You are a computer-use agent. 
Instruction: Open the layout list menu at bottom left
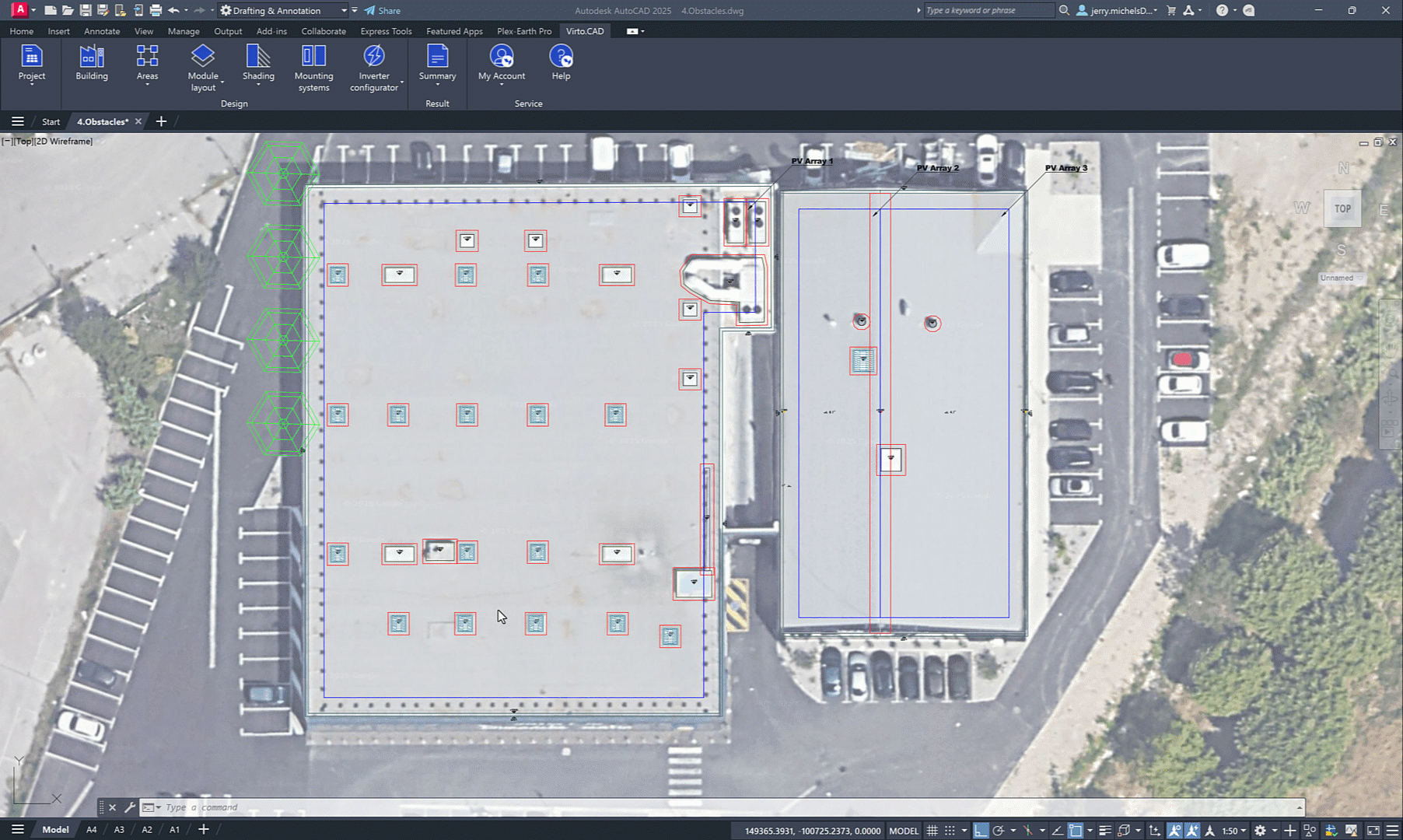tap(17, 829)
